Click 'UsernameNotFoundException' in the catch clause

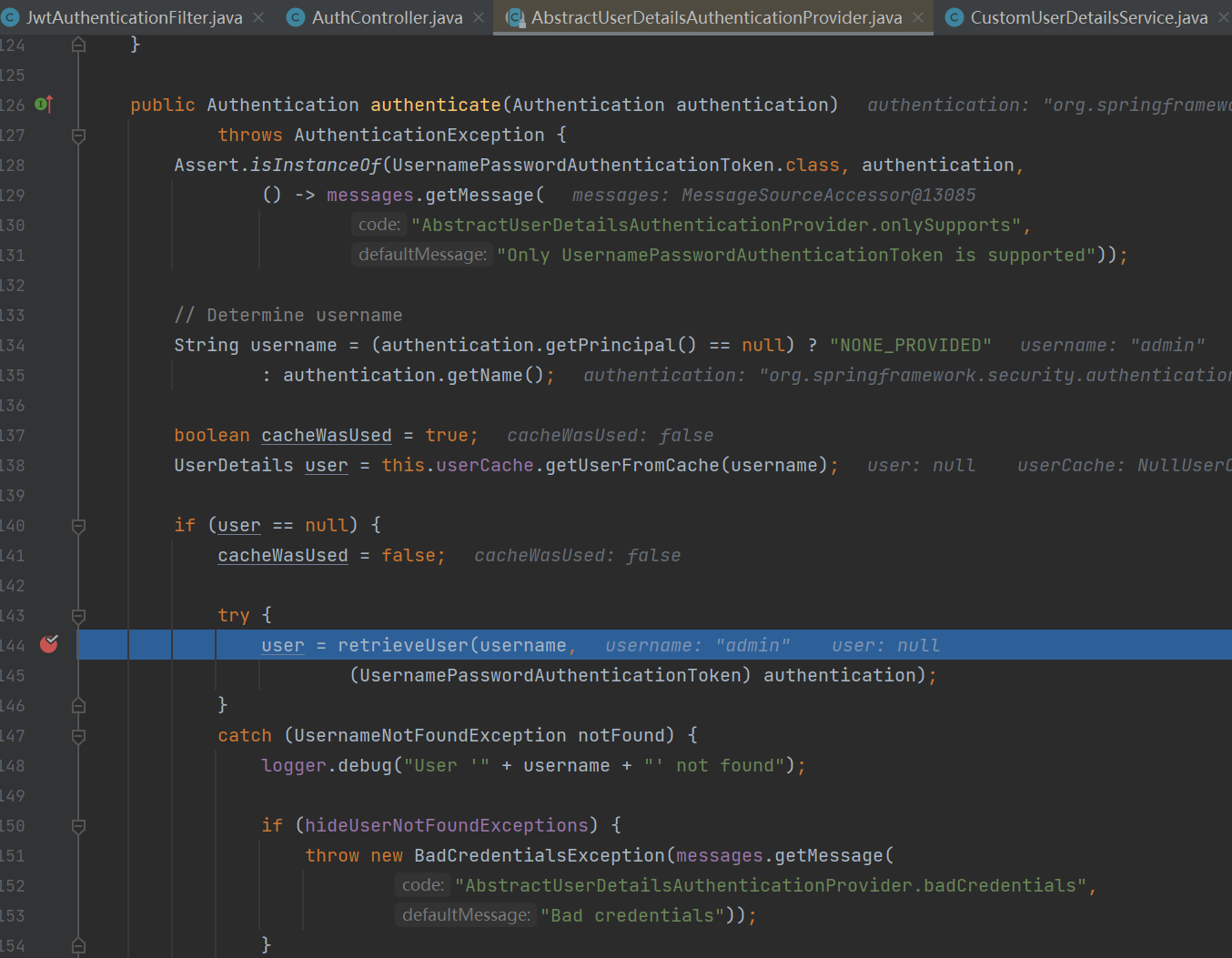click(430, 735)
